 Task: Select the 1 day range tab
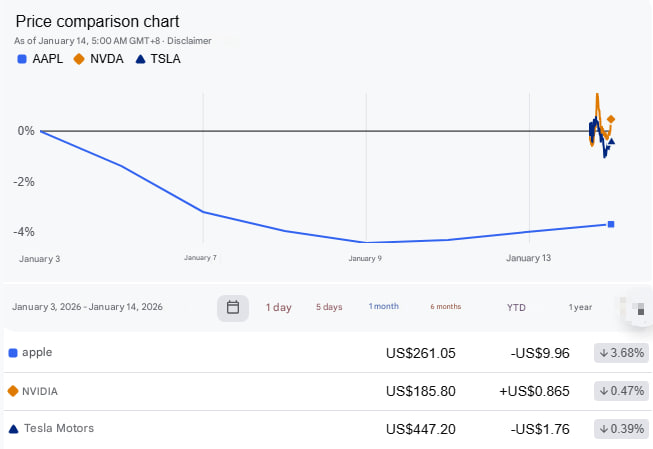point(279,307)
